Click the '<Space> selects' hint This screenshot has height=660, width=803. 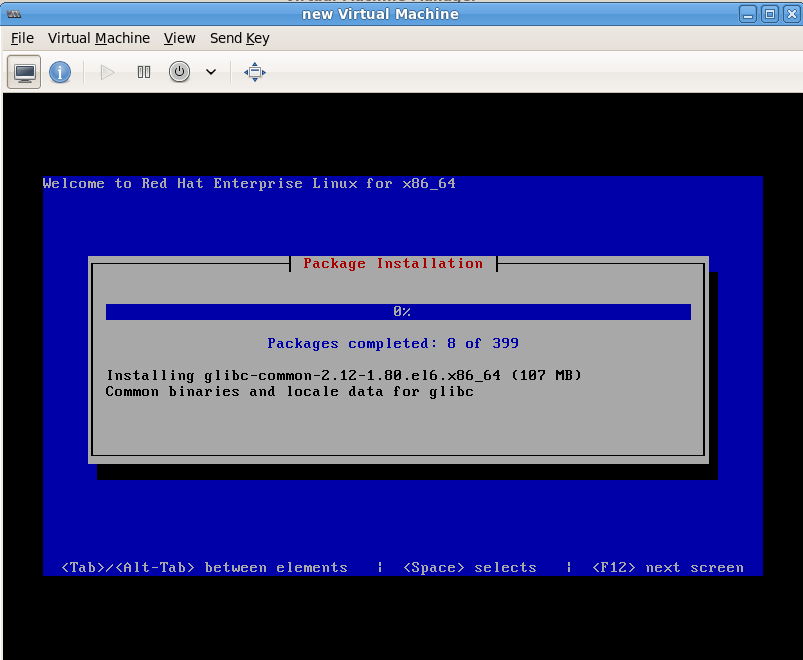(x=470, y=568)
